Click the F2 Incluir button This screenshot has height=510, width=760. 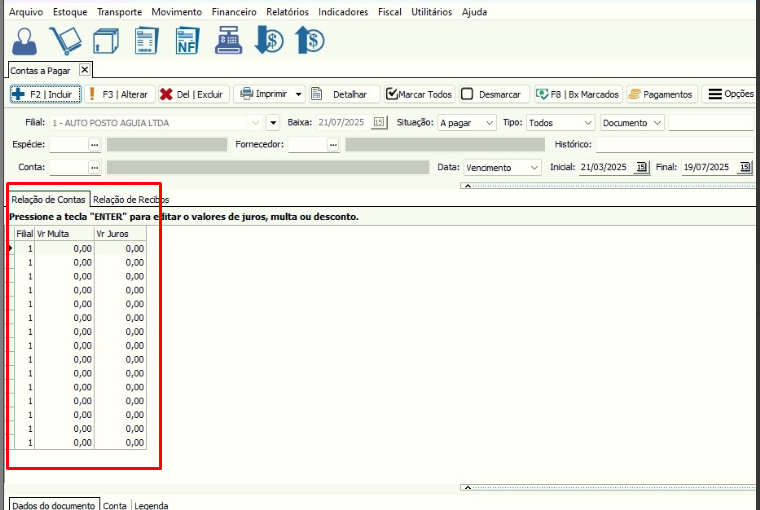(42, 94)
